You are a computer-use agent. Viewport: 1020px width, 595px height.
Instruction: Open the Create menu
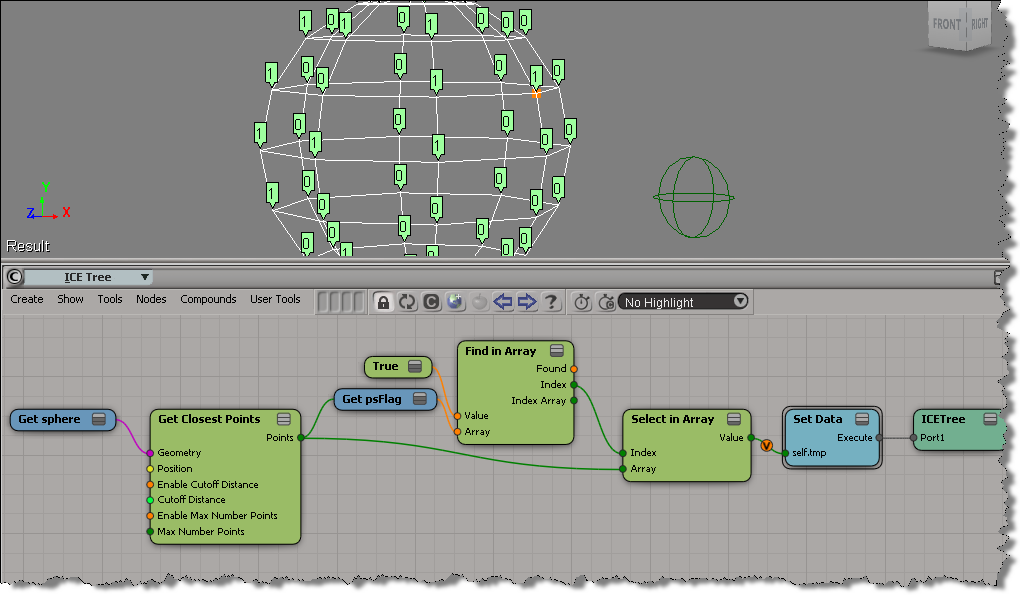[x=27, y=299]
